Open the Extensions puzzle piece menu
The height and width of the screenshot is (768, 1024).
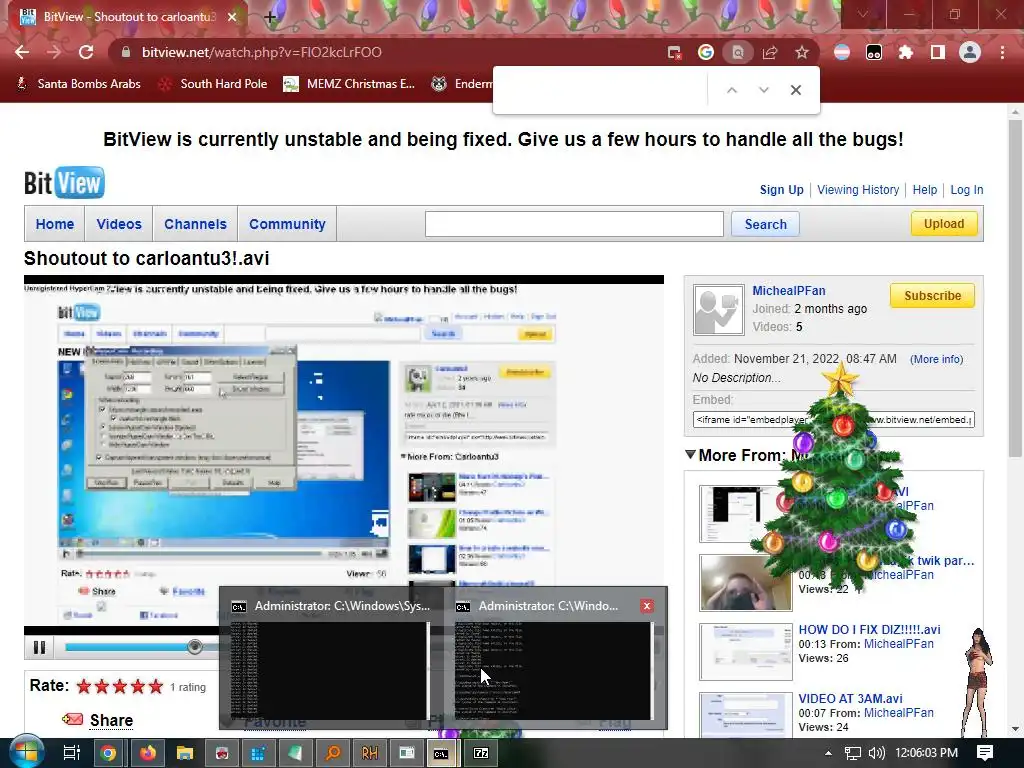pos(906,52)
